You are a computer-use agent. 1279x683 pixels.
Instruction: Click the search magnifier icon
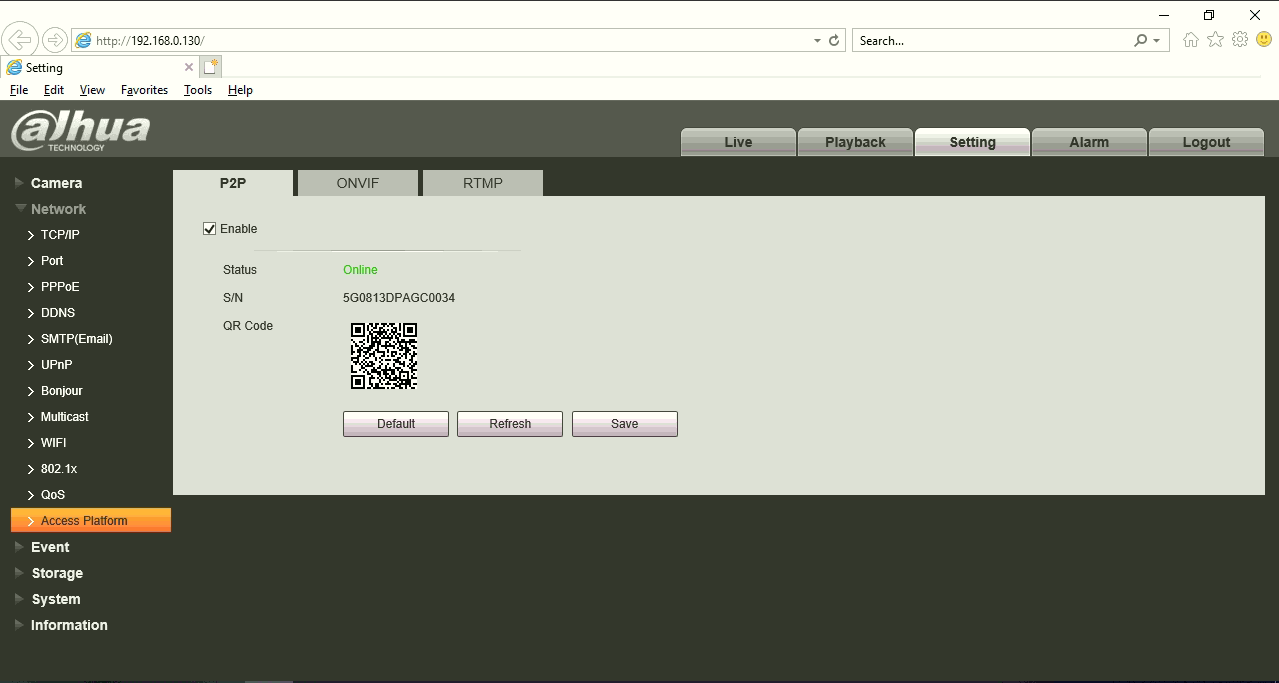tap(1140, 41)
